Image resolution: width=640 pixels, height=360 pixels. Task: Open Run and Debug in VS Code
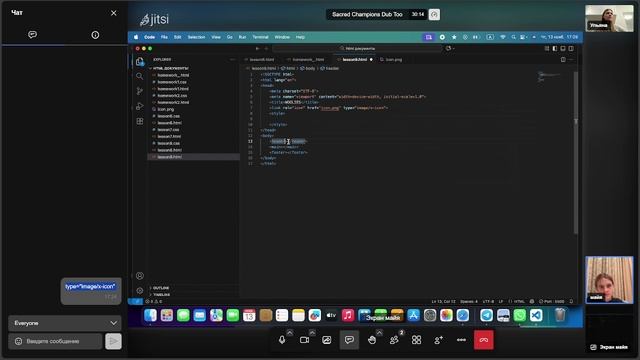pos(140,106)
